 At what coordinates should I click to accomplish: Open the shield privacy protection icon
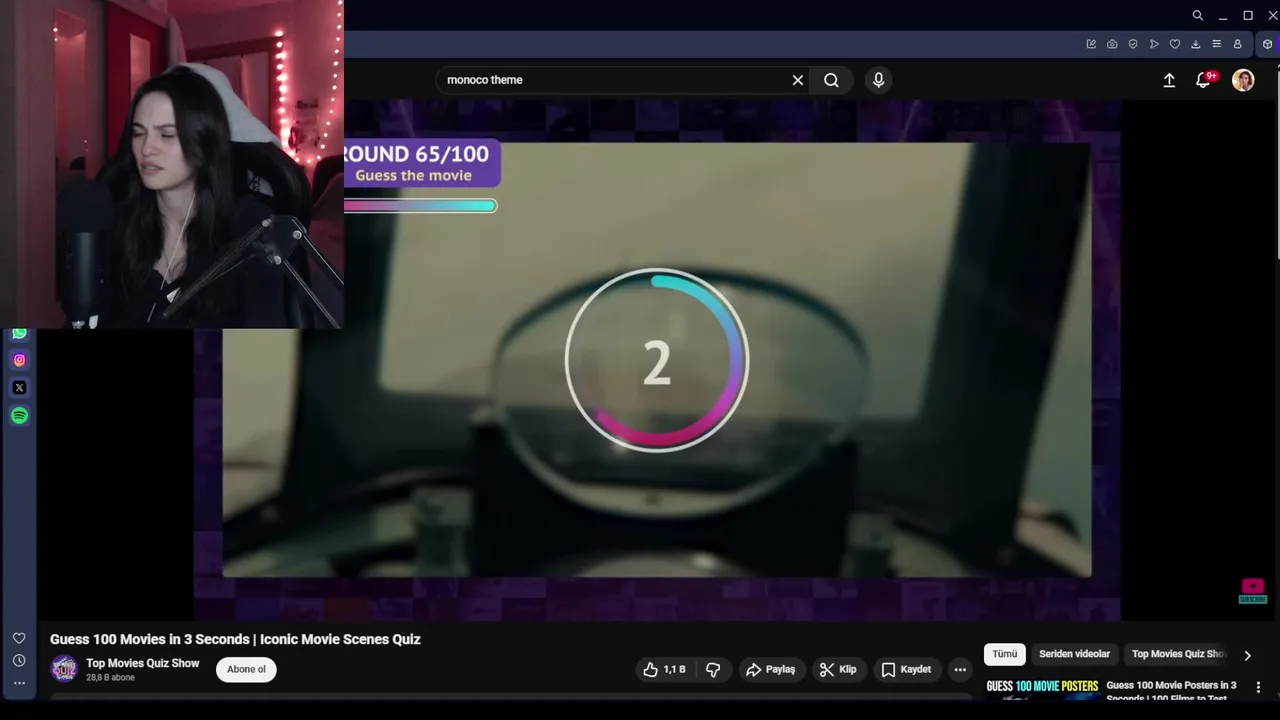(x=1133, y=44)
